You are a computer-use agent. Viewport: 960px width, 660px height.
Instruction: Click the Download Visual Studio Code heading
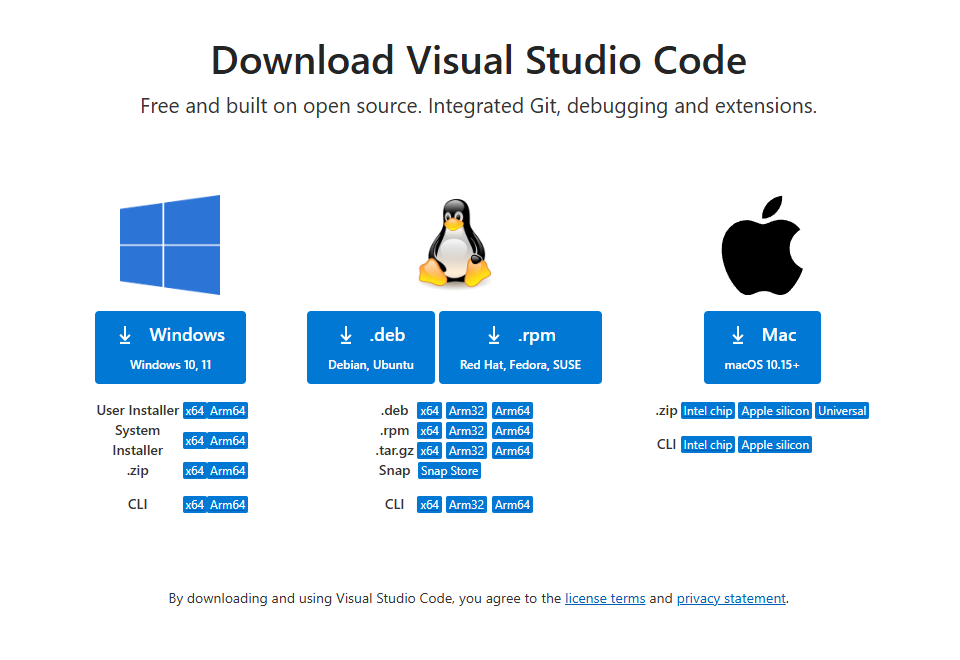(x=479, y=61)
